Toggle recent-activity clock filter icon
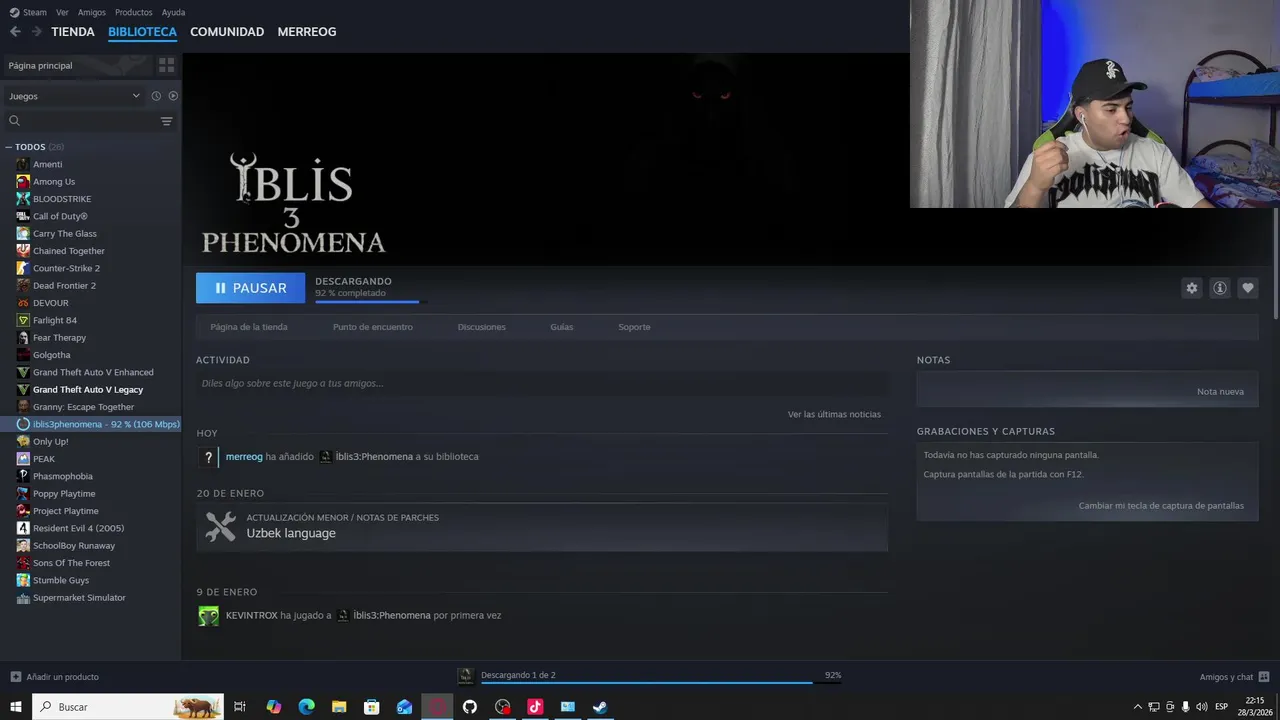Image resolution: width=1280 pixels, height=720 pixels. point(156,96)
